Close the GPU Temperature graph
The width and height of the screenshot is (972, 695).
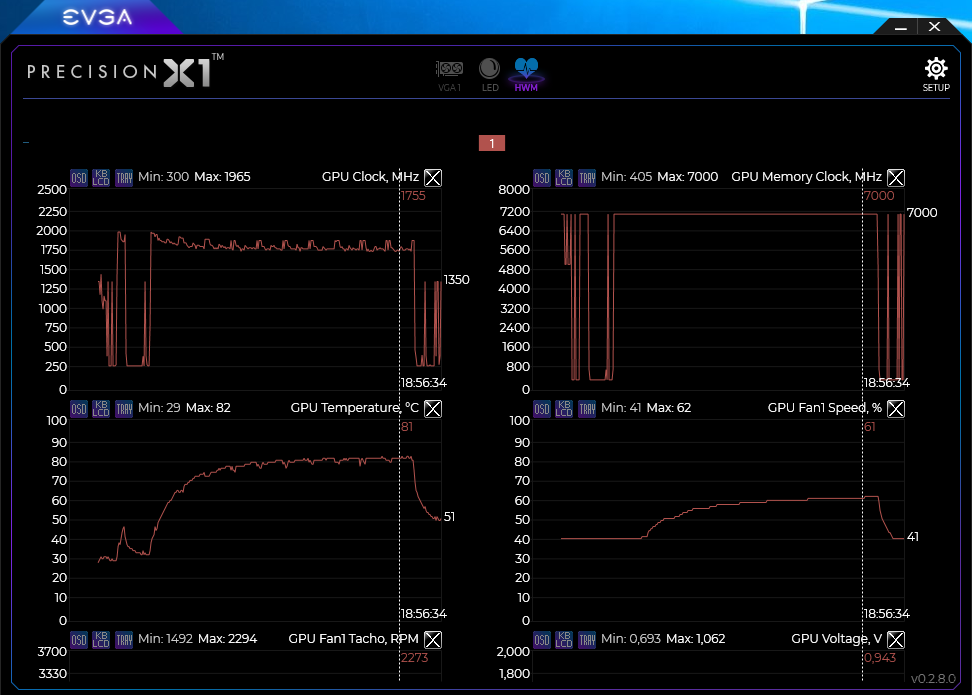pyautogui.click(x=433, y=409)
